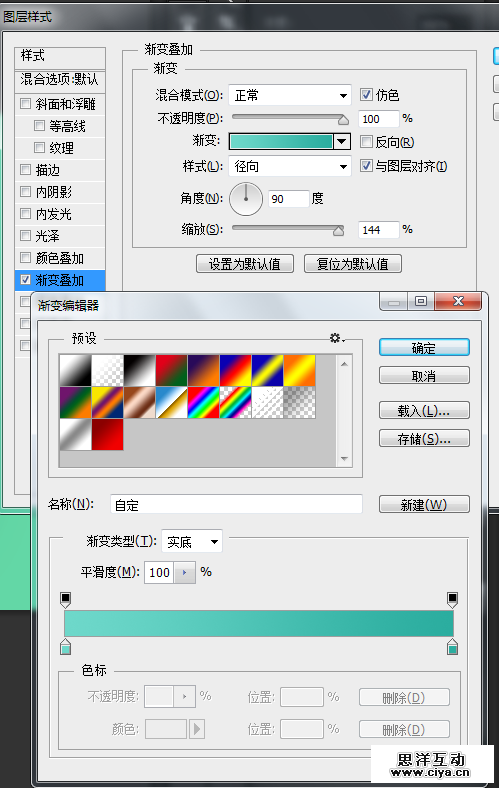This screenshot has width=499, height=788.
Task: Select the right opacity stop above gradient bar
Action: coord(452,600)
